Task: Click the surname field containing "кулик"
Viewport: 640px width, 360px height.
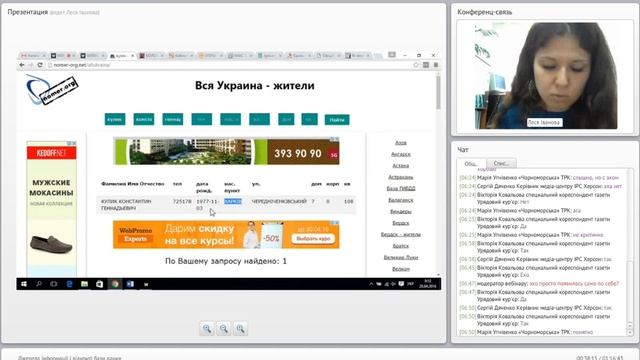Action: 115,120
